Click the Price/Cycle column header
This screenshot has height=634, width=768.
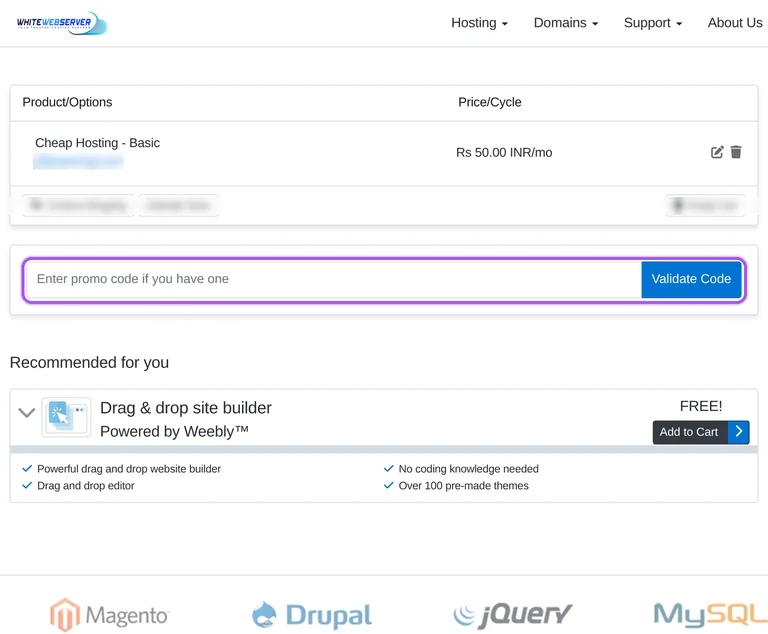click(x=489, y=102)
